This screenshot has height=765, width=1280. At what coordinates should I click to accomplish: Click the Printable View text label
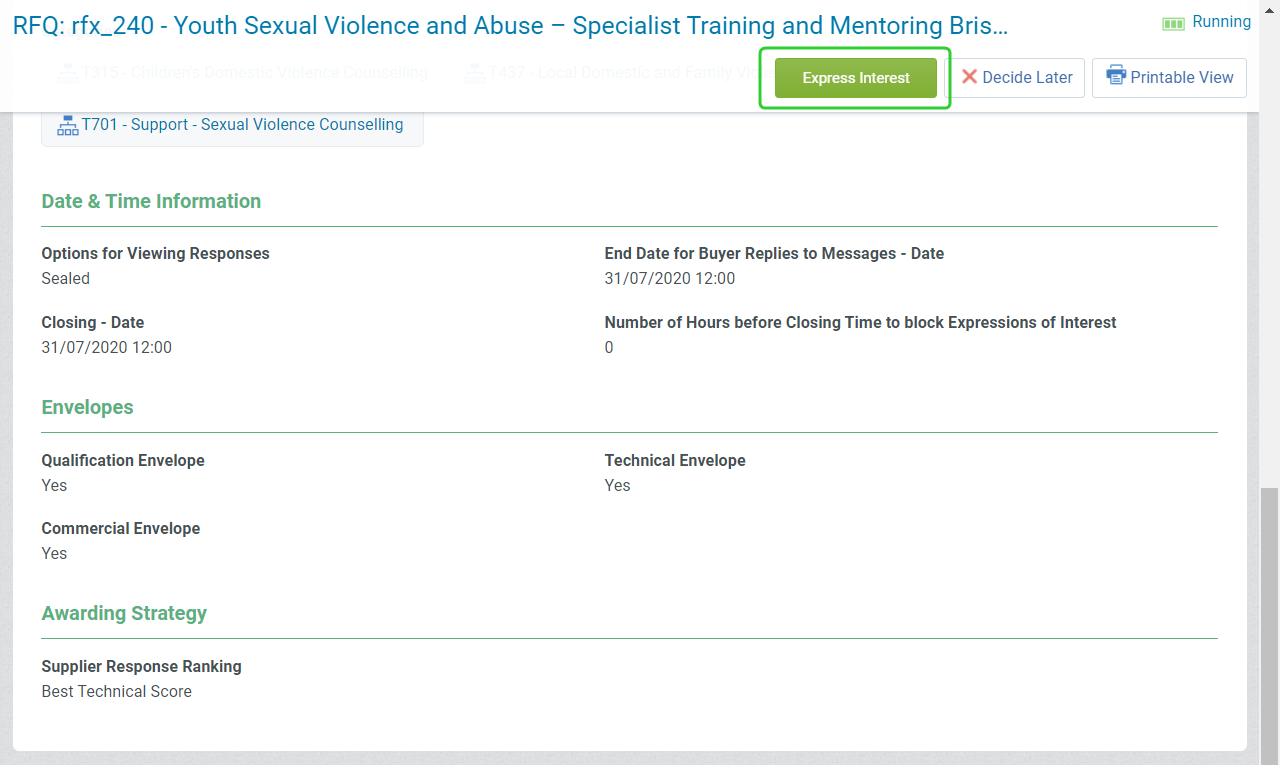pos(1181,78)
